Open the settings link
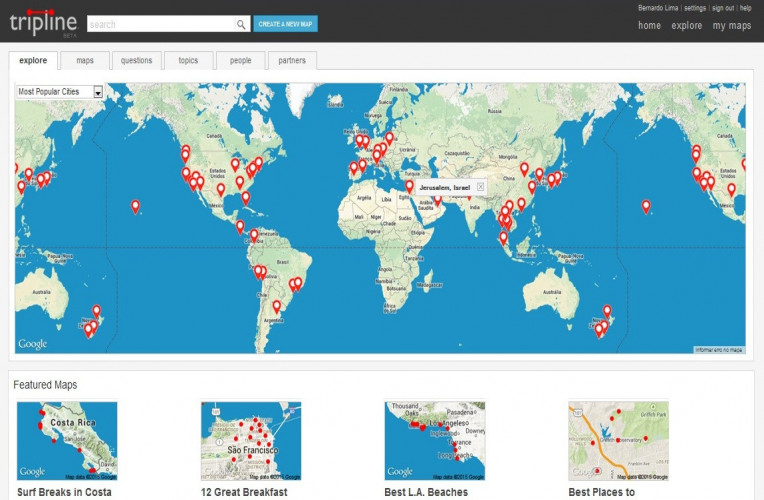The image size is (764, 500). (695, 8)
